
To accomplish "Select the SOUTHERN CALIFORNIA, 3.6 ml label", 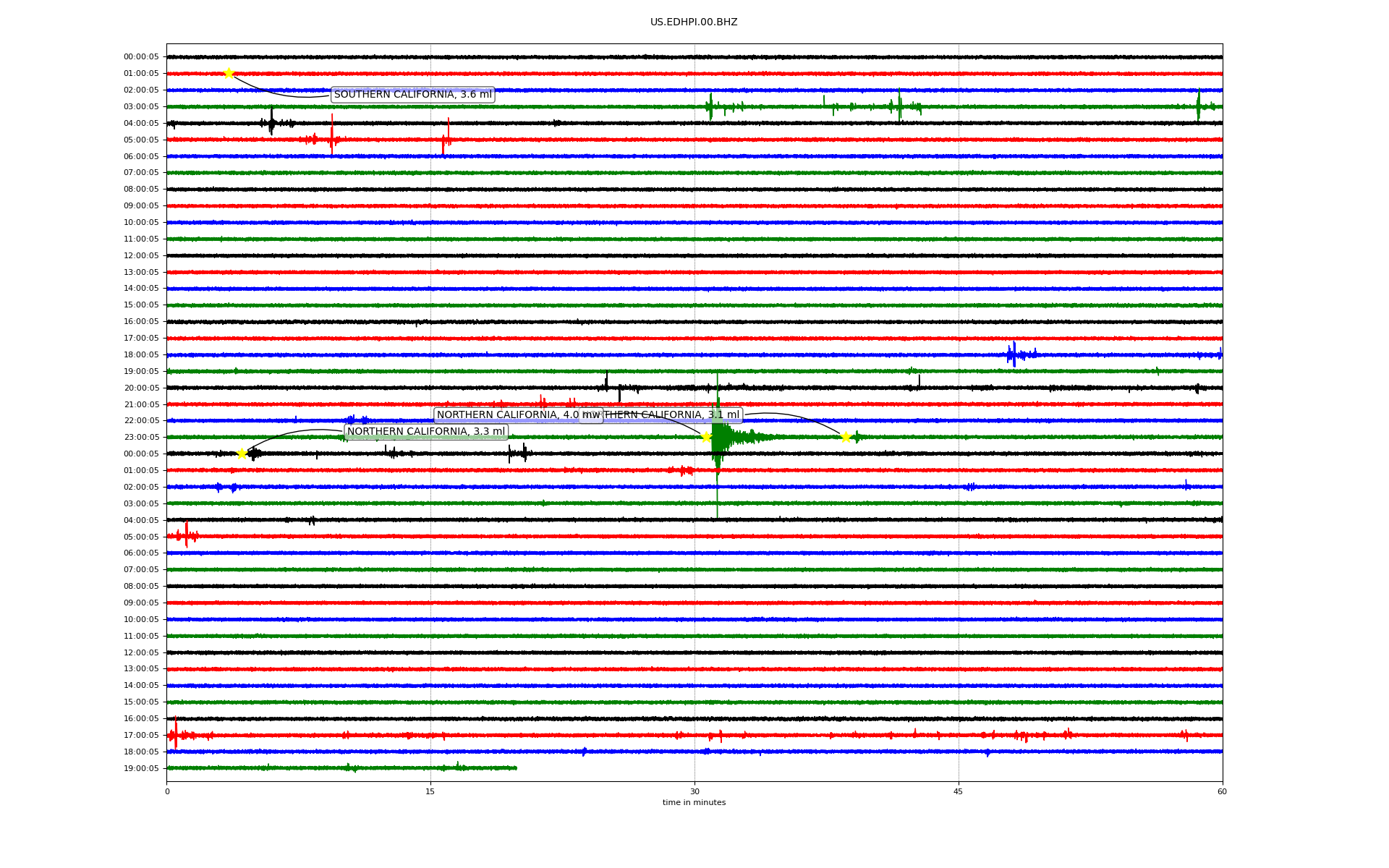I will point(412,95).
